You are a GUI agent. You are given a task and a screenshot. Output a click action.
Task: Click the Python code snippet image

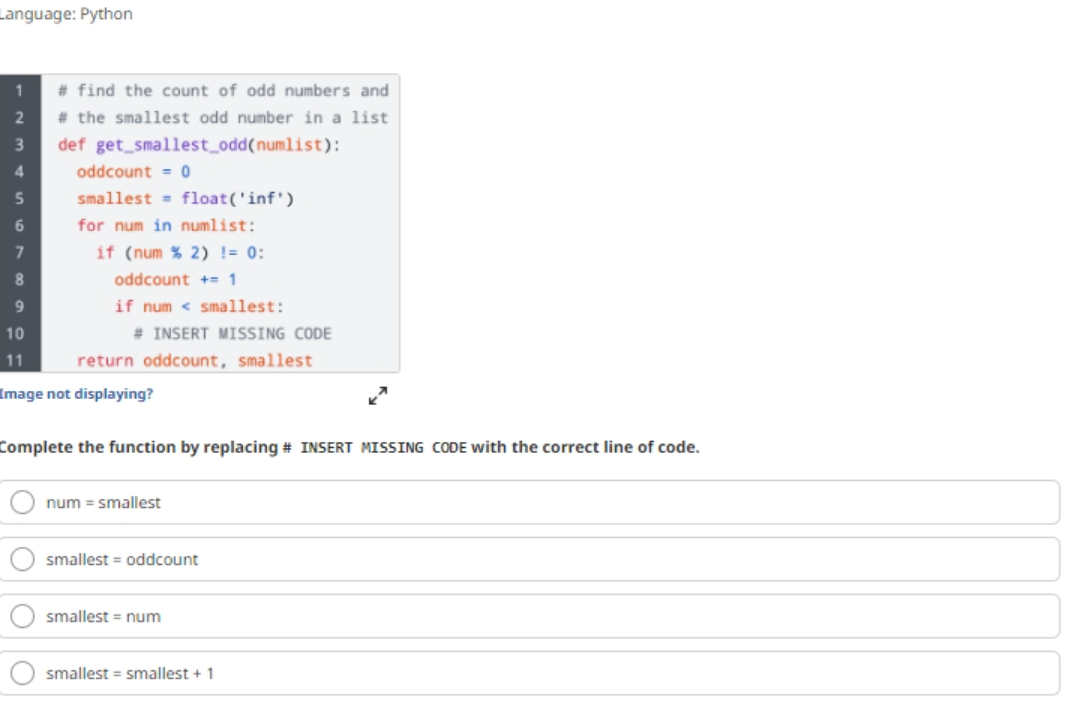click(x=200, y=223)
